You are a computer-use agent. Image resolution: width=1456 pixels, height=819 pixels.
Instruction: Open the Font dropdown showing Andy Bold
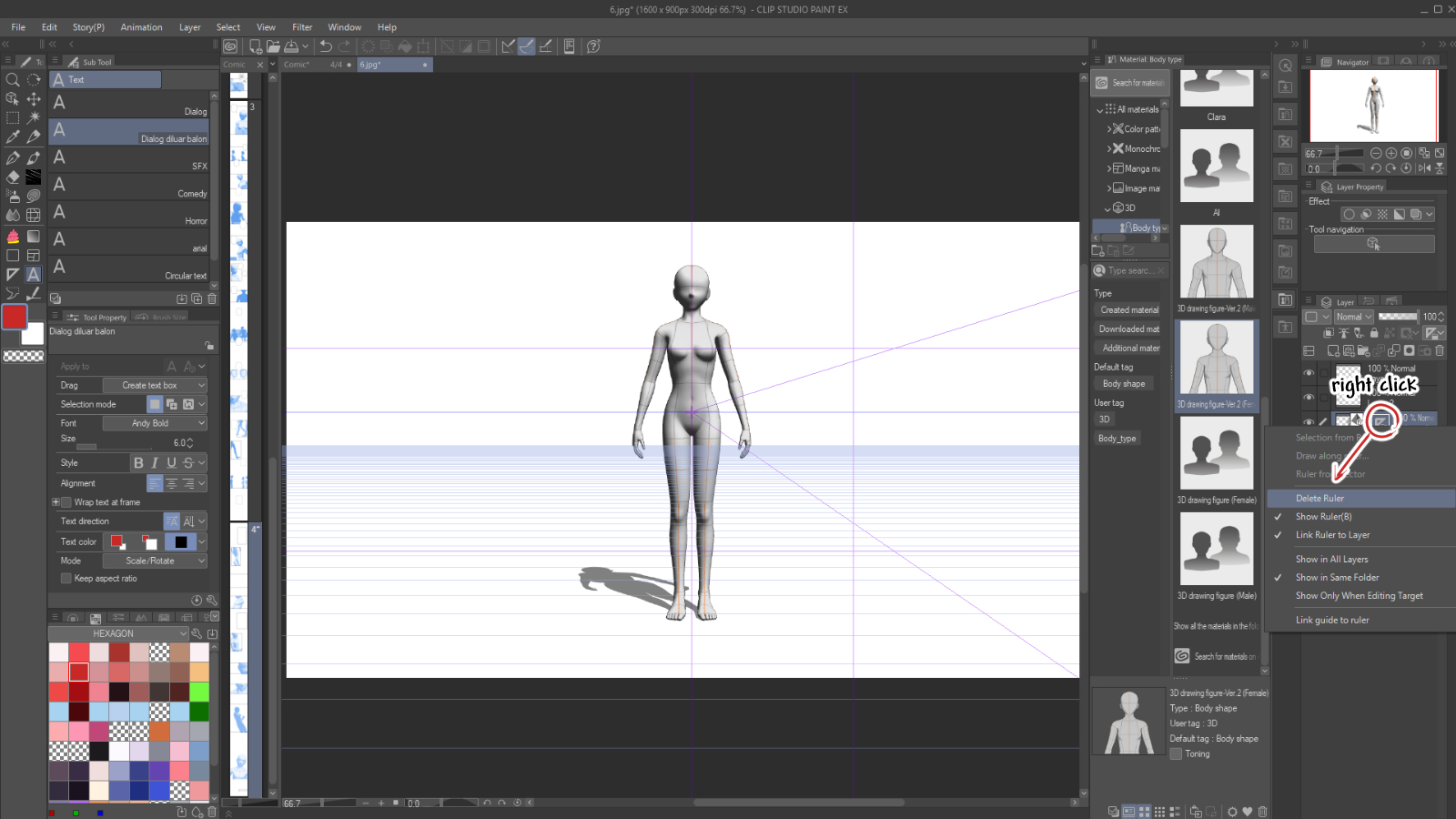[x=155, y=423]
